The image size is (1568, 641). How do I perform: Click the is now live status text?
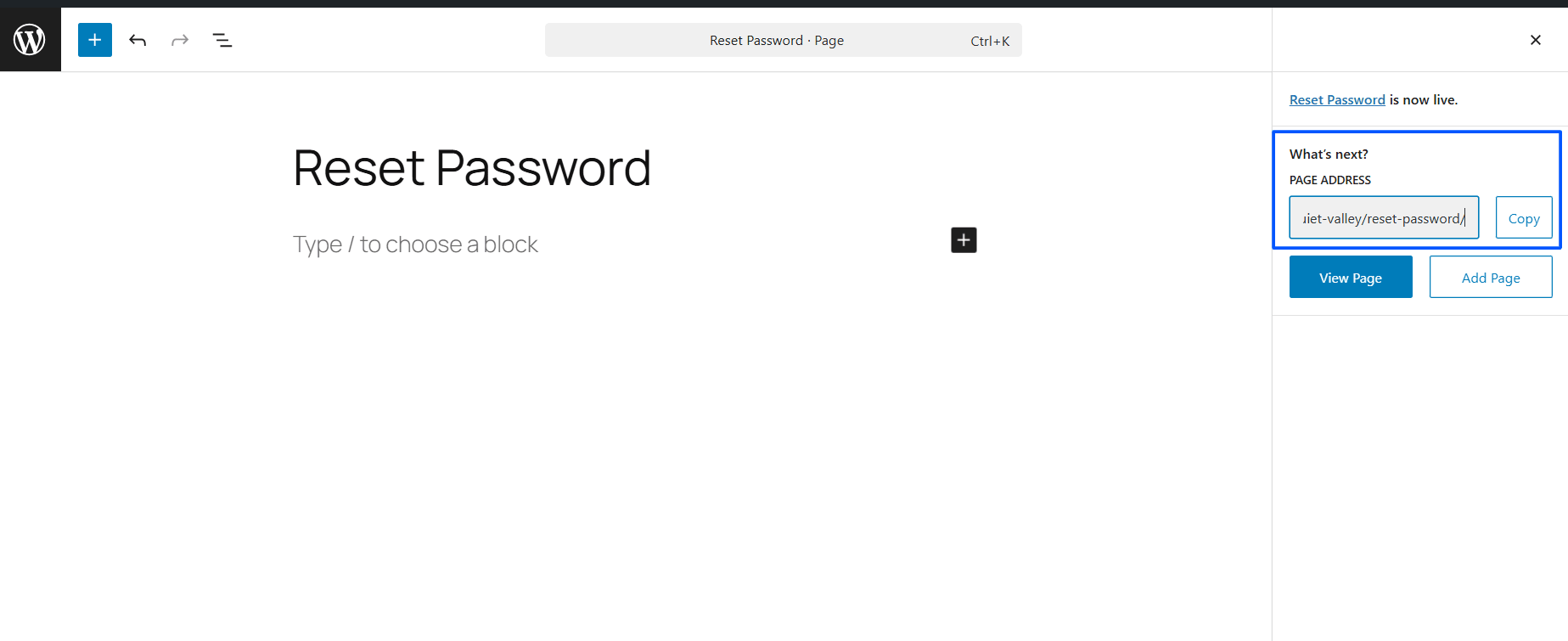click(x=1424, y=99)
